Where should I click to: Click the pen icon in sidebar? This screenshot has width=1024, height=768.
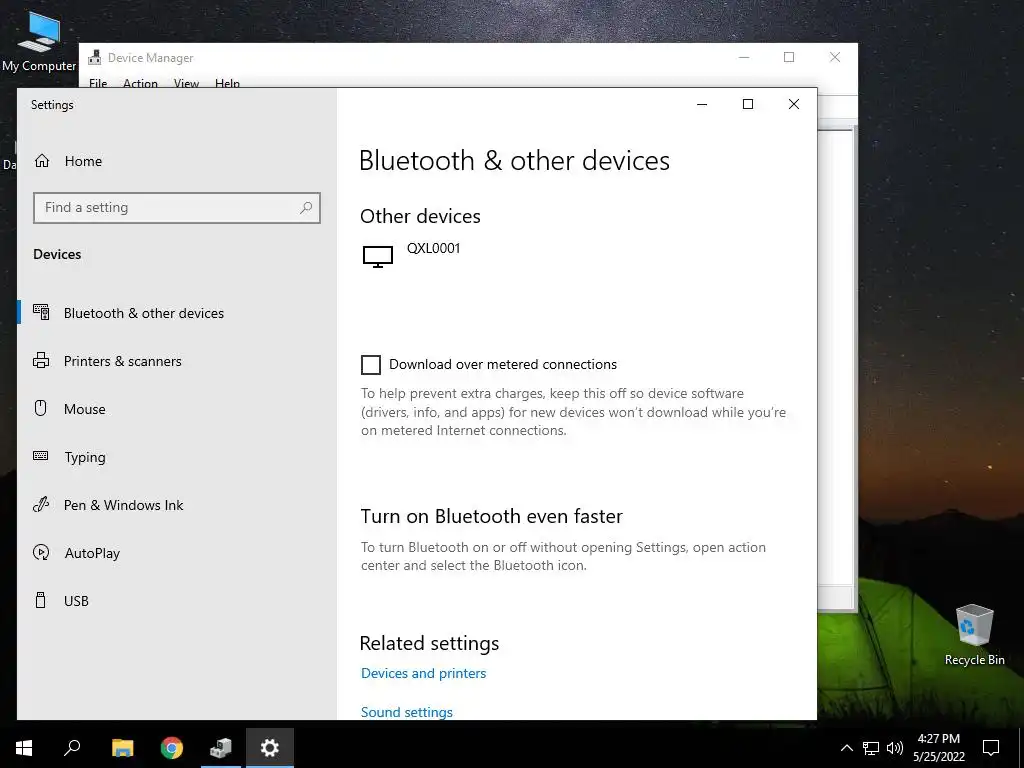click(x=41, y=504)
